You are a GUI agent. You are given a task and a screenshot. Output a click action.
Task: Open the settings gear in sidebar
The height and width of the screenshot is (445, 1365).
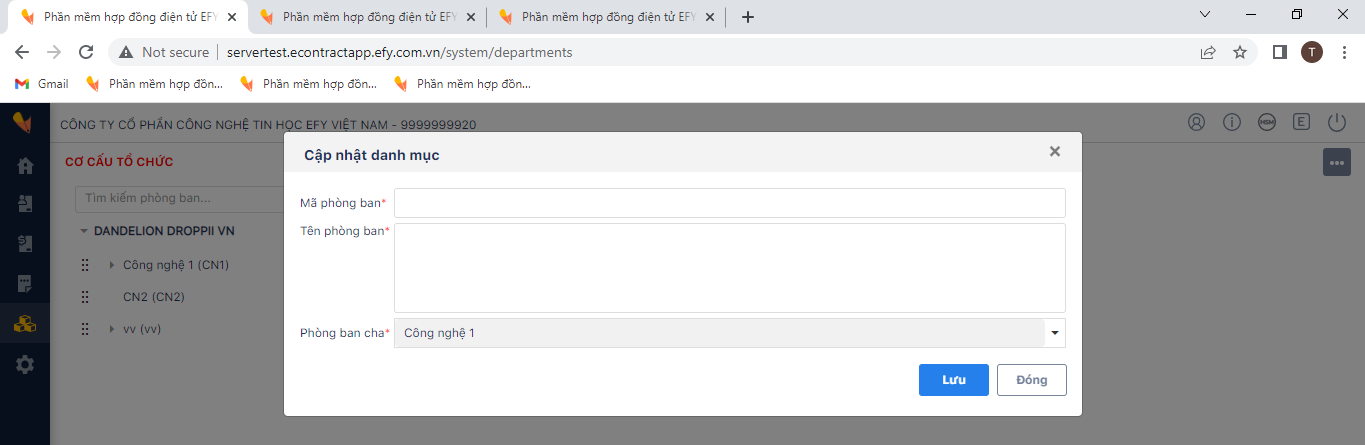pyautogui.click(x=25, y=365)
